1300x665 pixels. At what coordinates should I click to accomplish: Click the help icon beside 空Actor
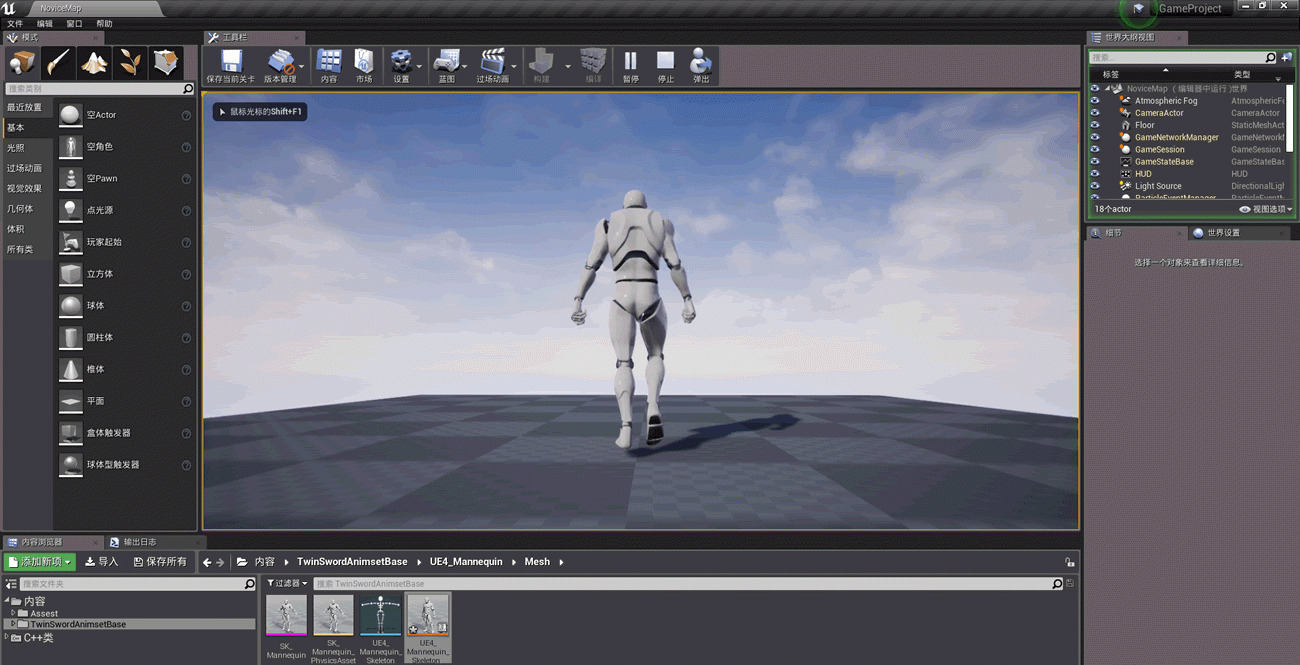pyautogui.click(x=186, y=116)
